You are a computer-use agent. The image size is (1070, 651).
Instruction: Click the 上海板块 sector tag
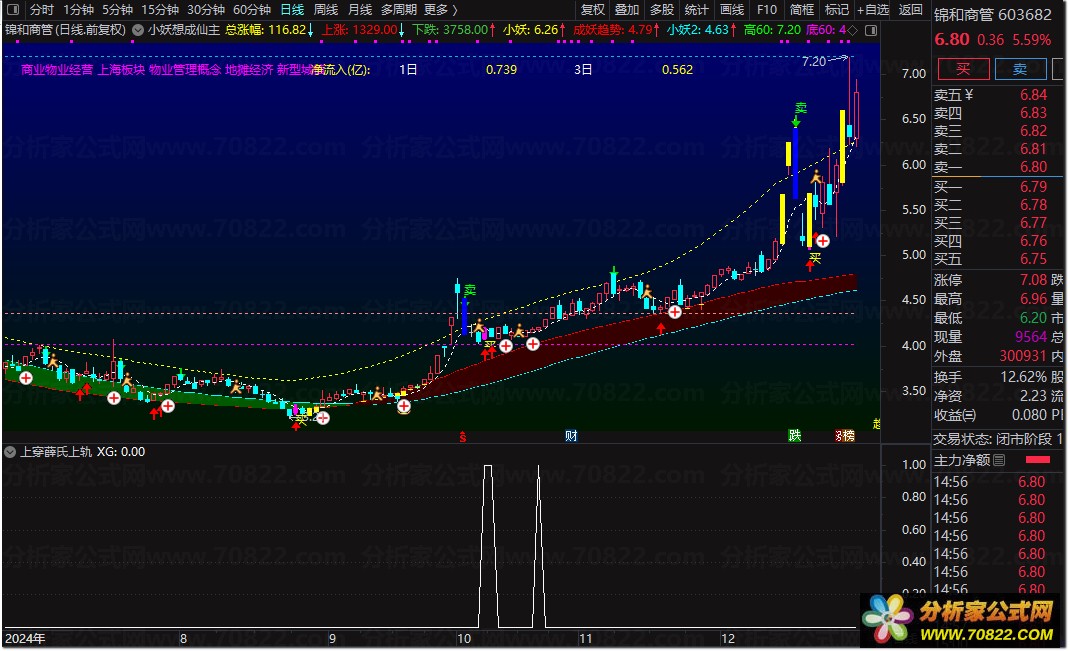coord(121,70)
